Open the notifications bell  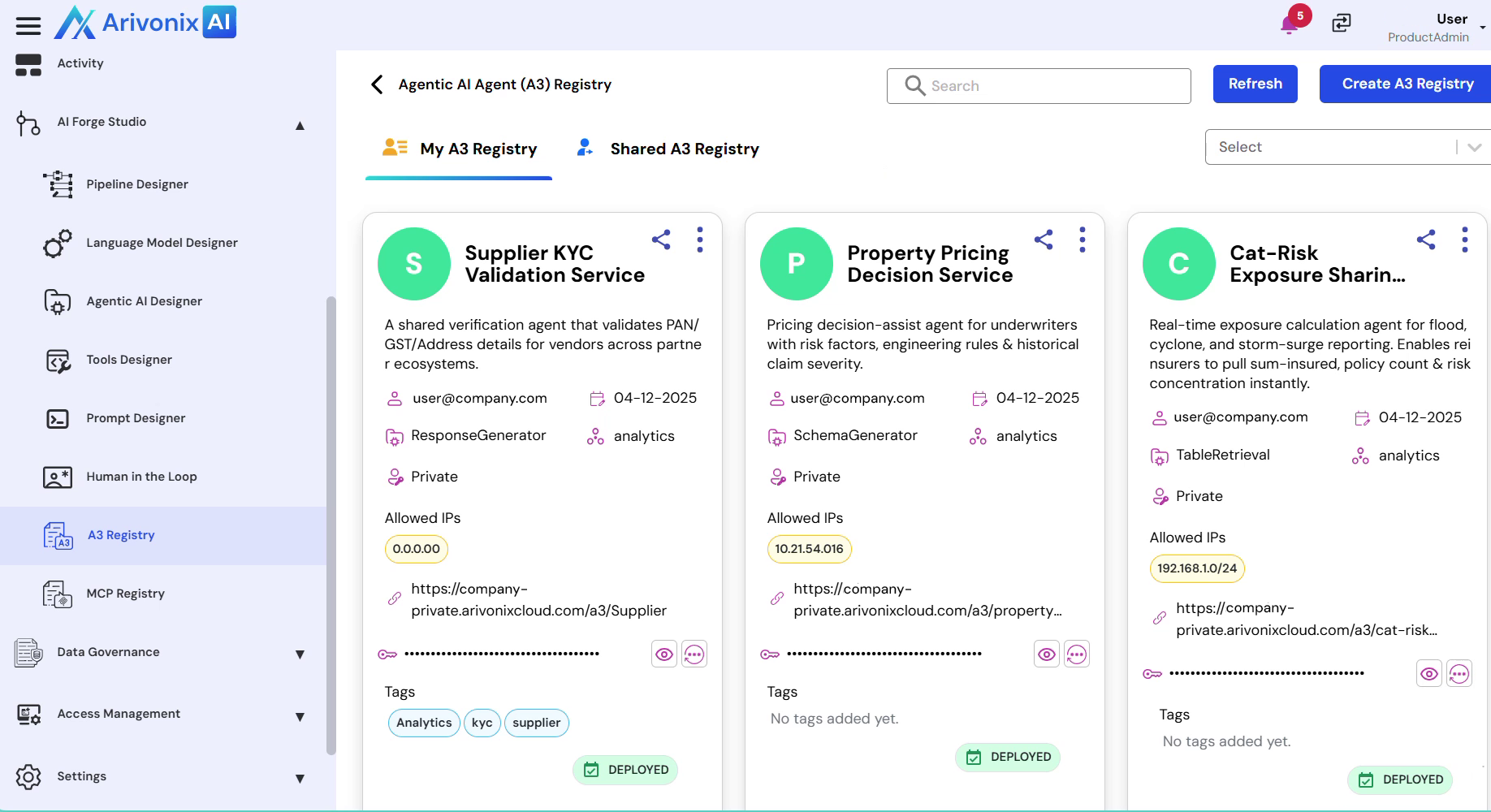click(1289, 24)
